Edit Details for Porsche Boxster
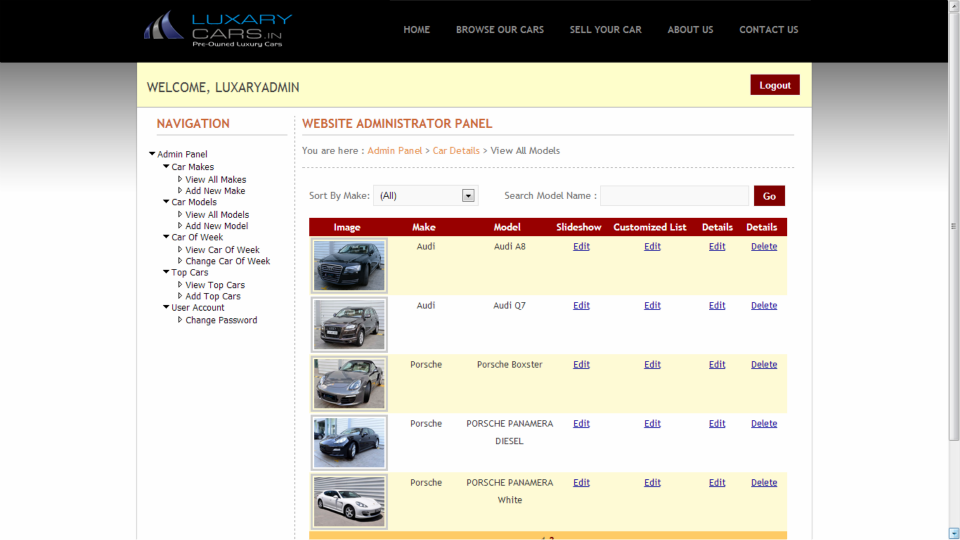The height and width of the screenshot is (540, 960). (717, 364)
